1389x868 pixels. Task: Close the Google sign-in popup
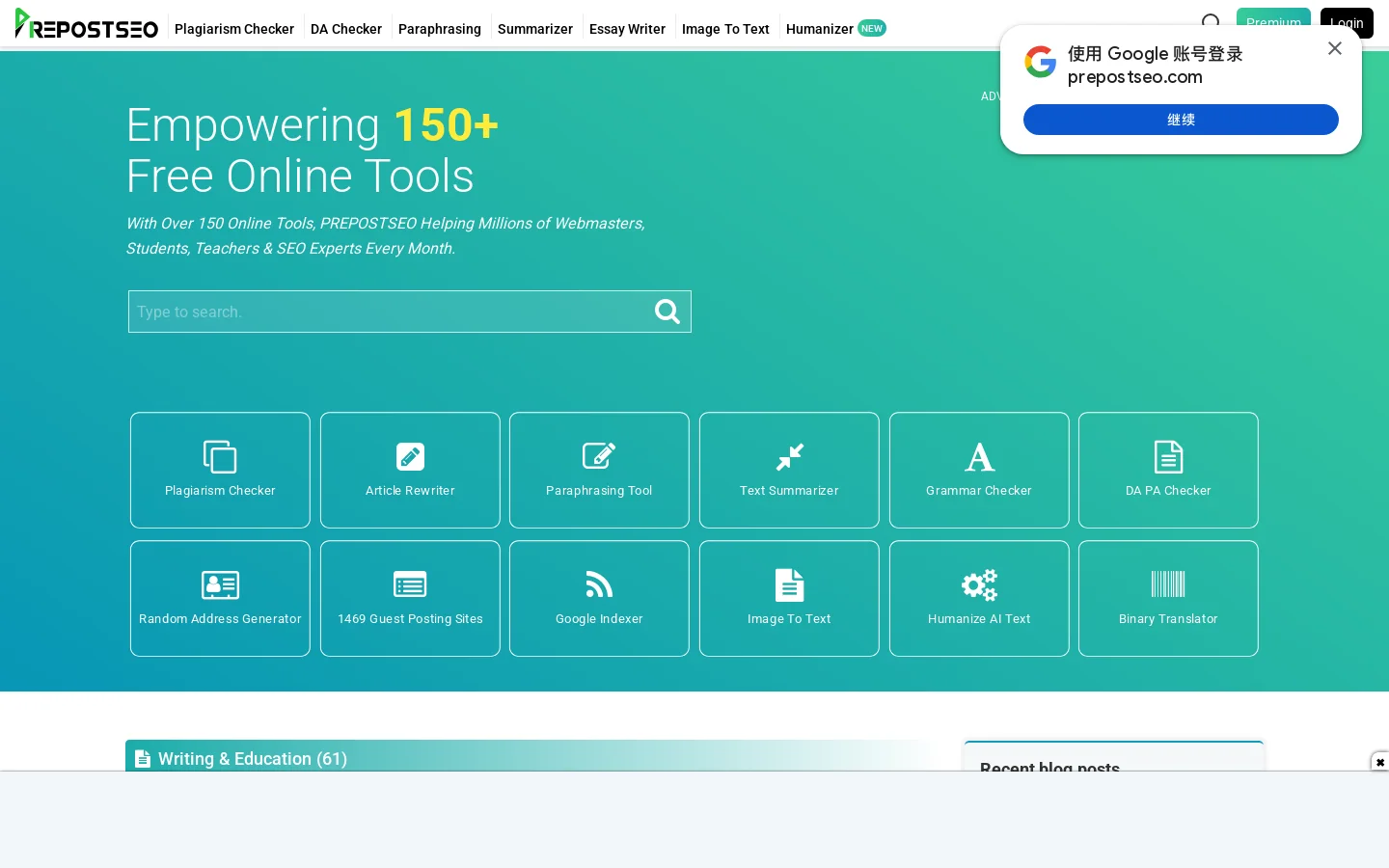click(x=1335, y=48)
